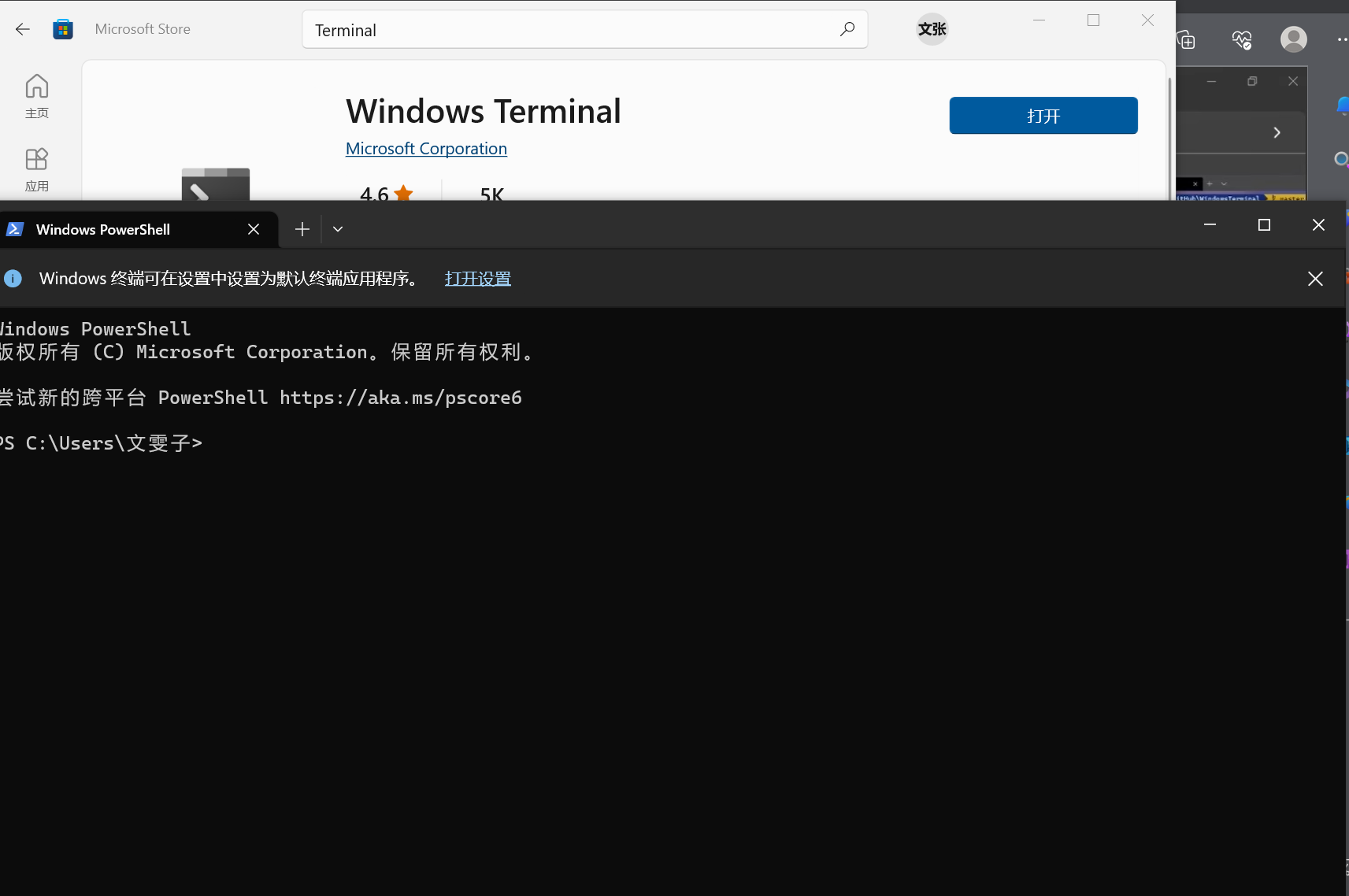1349x896 pixels.
Task: Select the Windows PowerShell tab
Action: (139, 229)
